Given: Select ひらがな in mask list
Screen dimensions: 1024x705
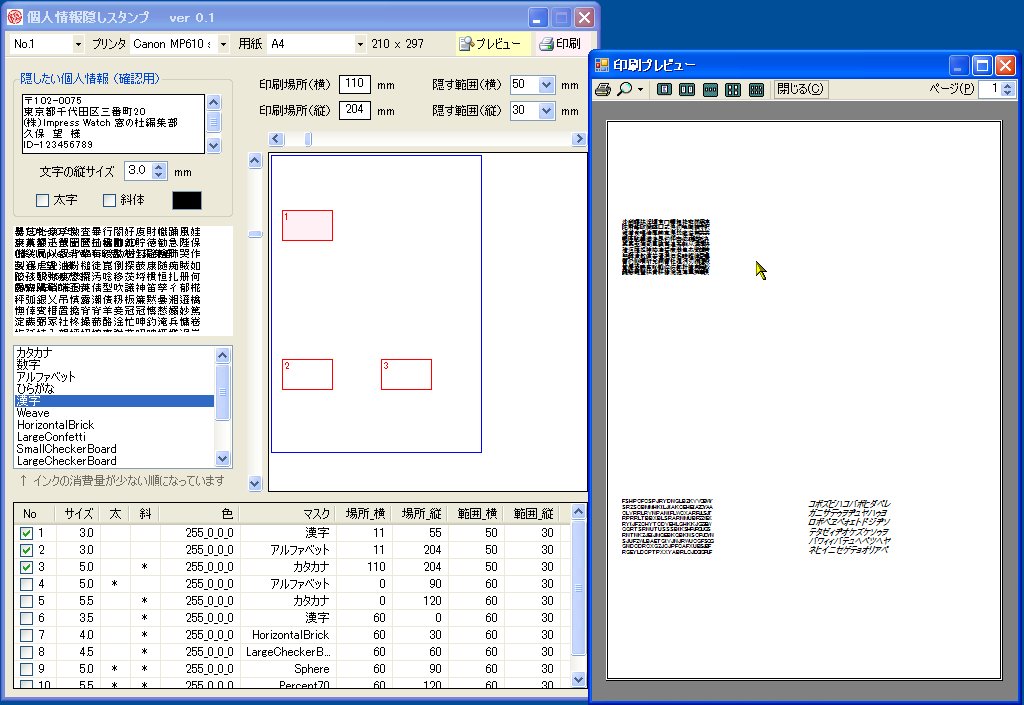Looking at the screenshot, I should (x=114, y=388).
